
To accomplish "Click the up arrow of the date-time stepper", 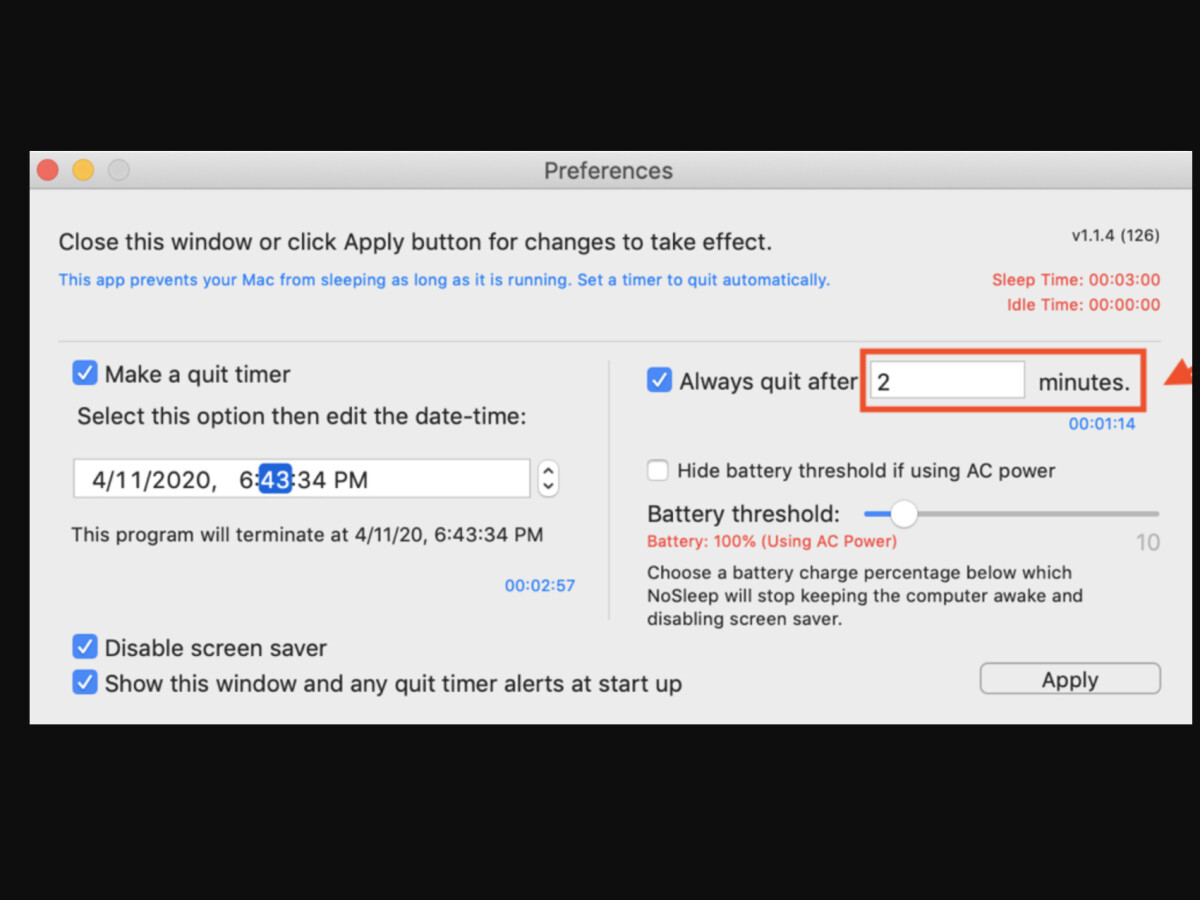I will tap(548, 470).
